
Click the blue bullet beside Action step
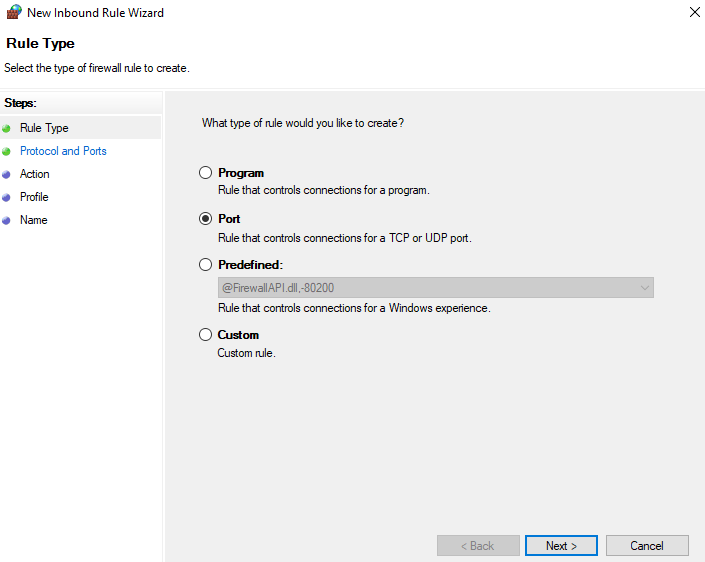6,174
